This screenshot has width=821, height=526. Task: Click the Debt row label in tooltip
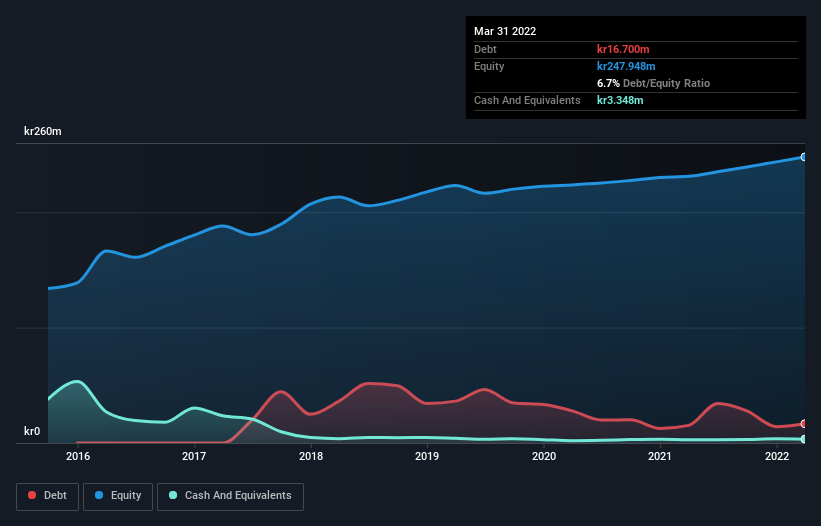pos(485,49)
